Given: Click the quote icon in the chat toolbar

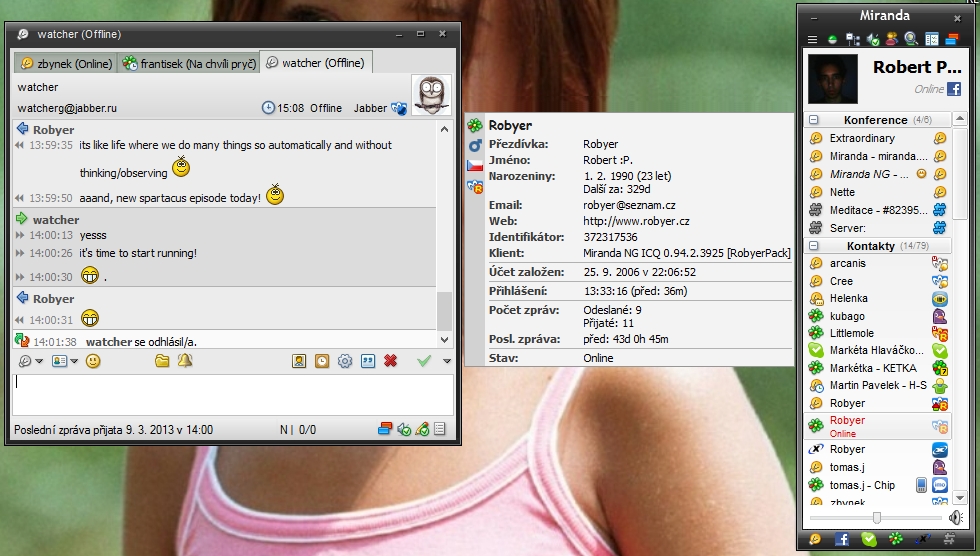Looking at the screenshot, I should 368,361.
